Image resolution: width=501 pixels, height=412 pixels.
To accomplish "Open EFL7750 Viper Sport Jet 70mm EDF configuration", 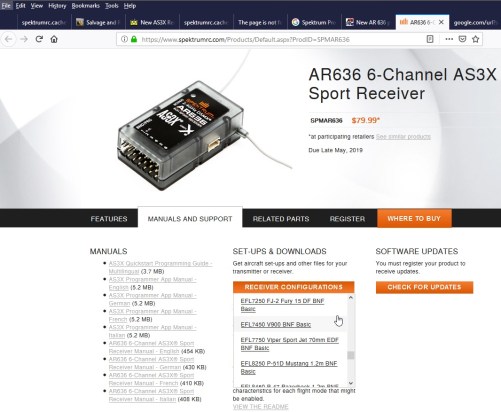I will pos(290,344).
